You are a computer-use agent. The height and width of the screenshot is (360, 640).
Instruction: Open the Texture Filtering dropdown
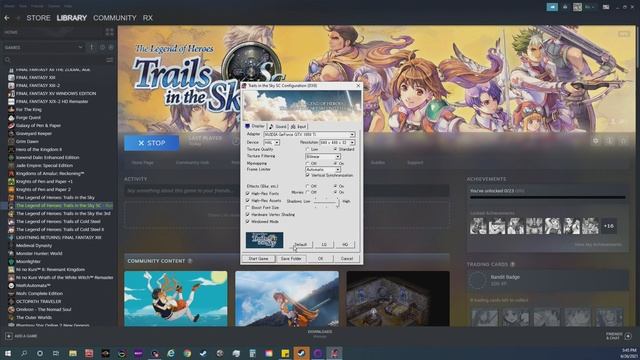coord(323,156)
